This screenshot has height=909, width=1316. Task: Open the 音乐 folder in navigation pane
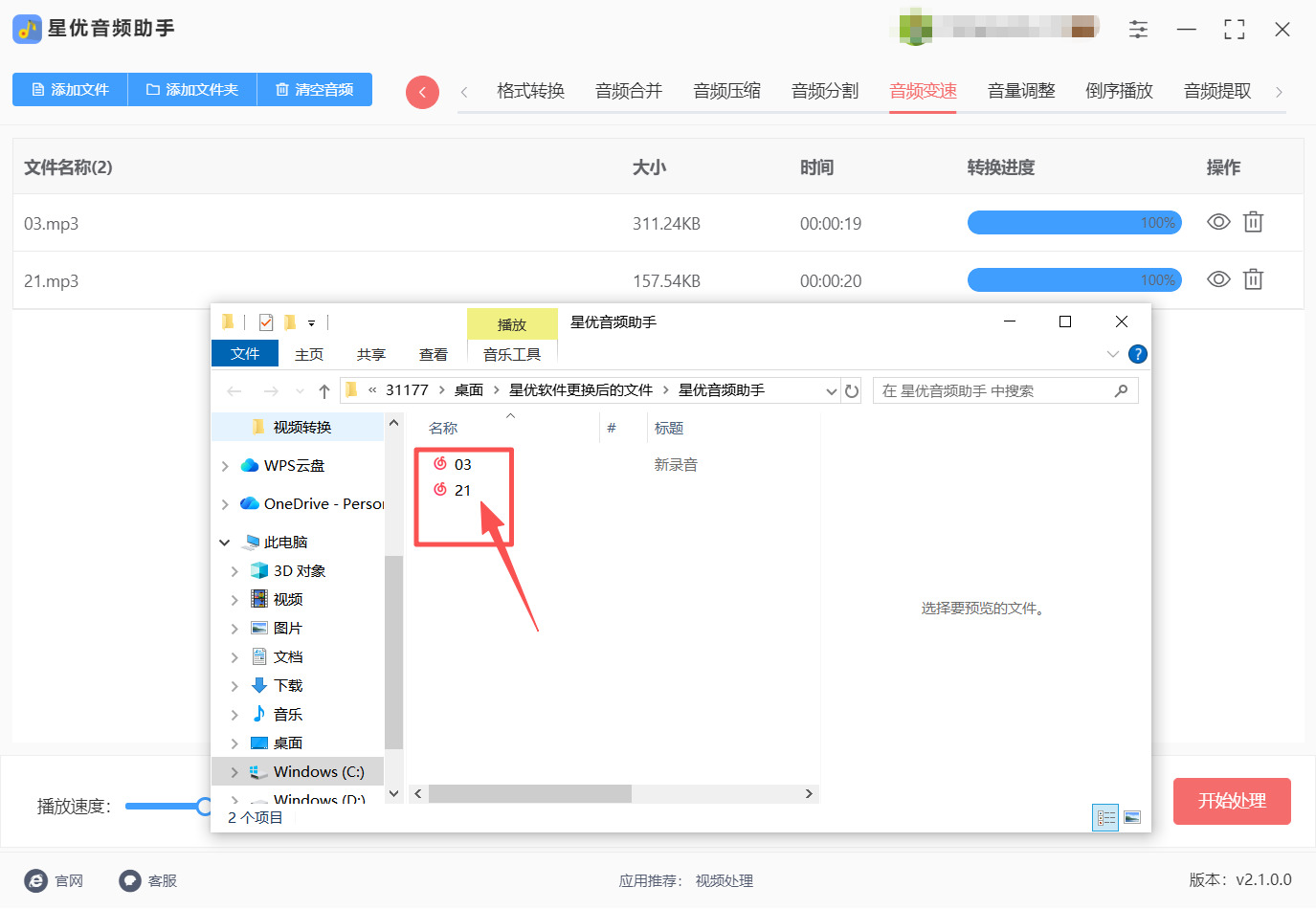coord(287,715)
